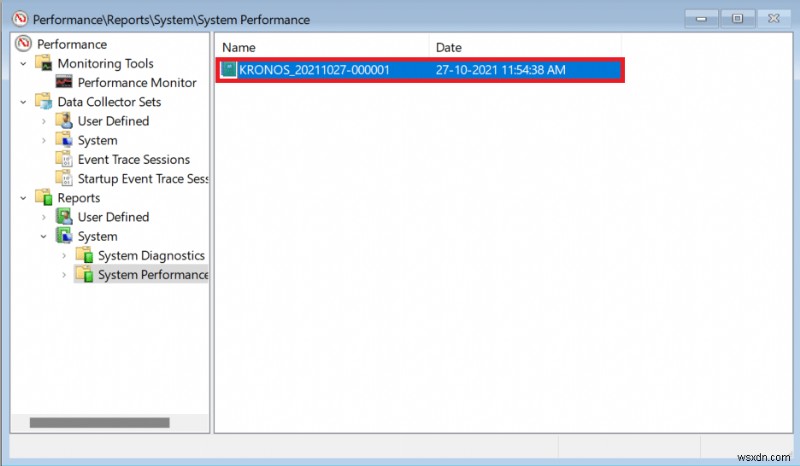Click the Event Trace Sessions icon
Viewport: 800px width, 466px height.
[64, 159]
